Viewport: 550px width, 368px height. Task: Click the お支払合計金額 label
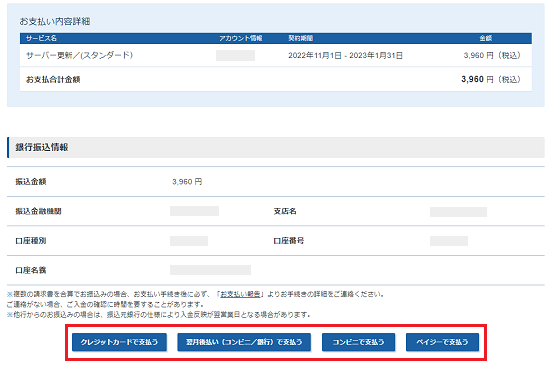pos(53,80)
